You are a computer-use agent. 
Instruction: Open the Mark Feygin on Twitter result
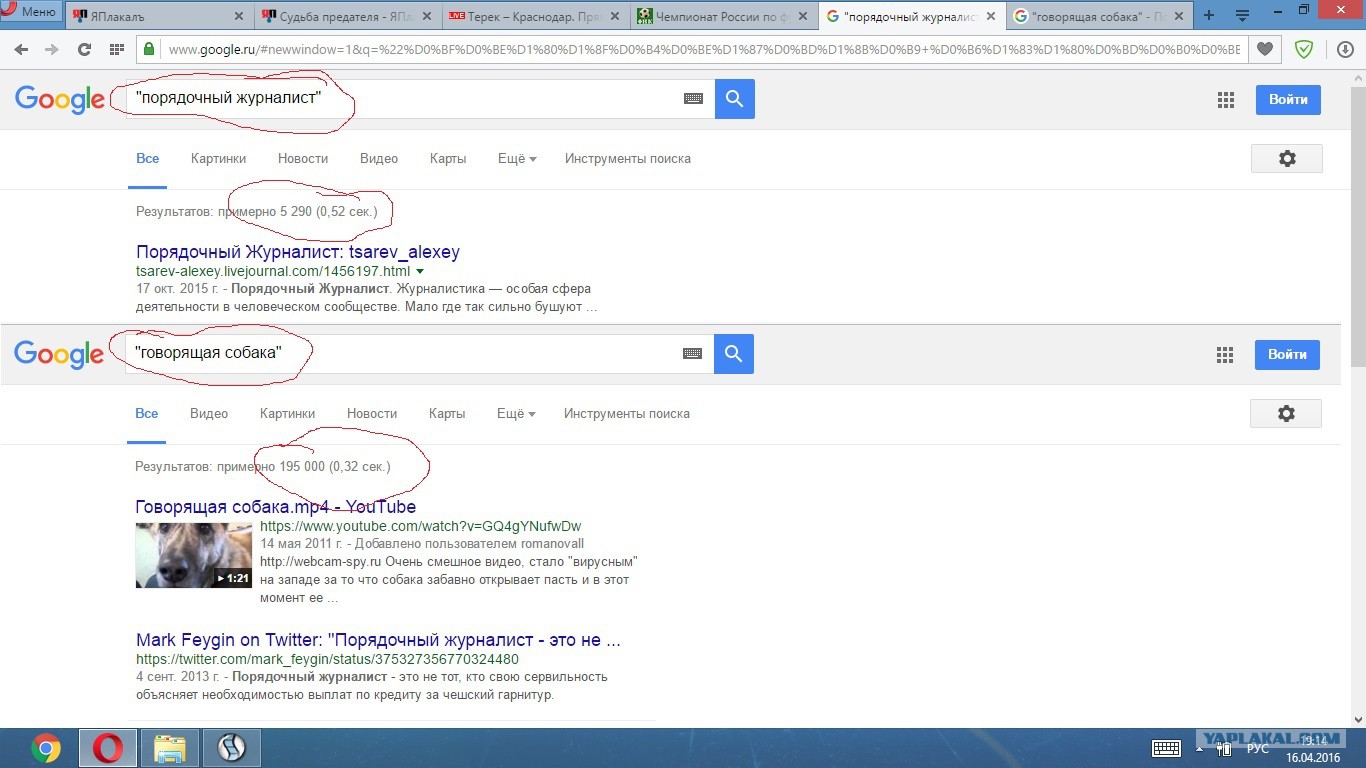click(x=379, y=640)
